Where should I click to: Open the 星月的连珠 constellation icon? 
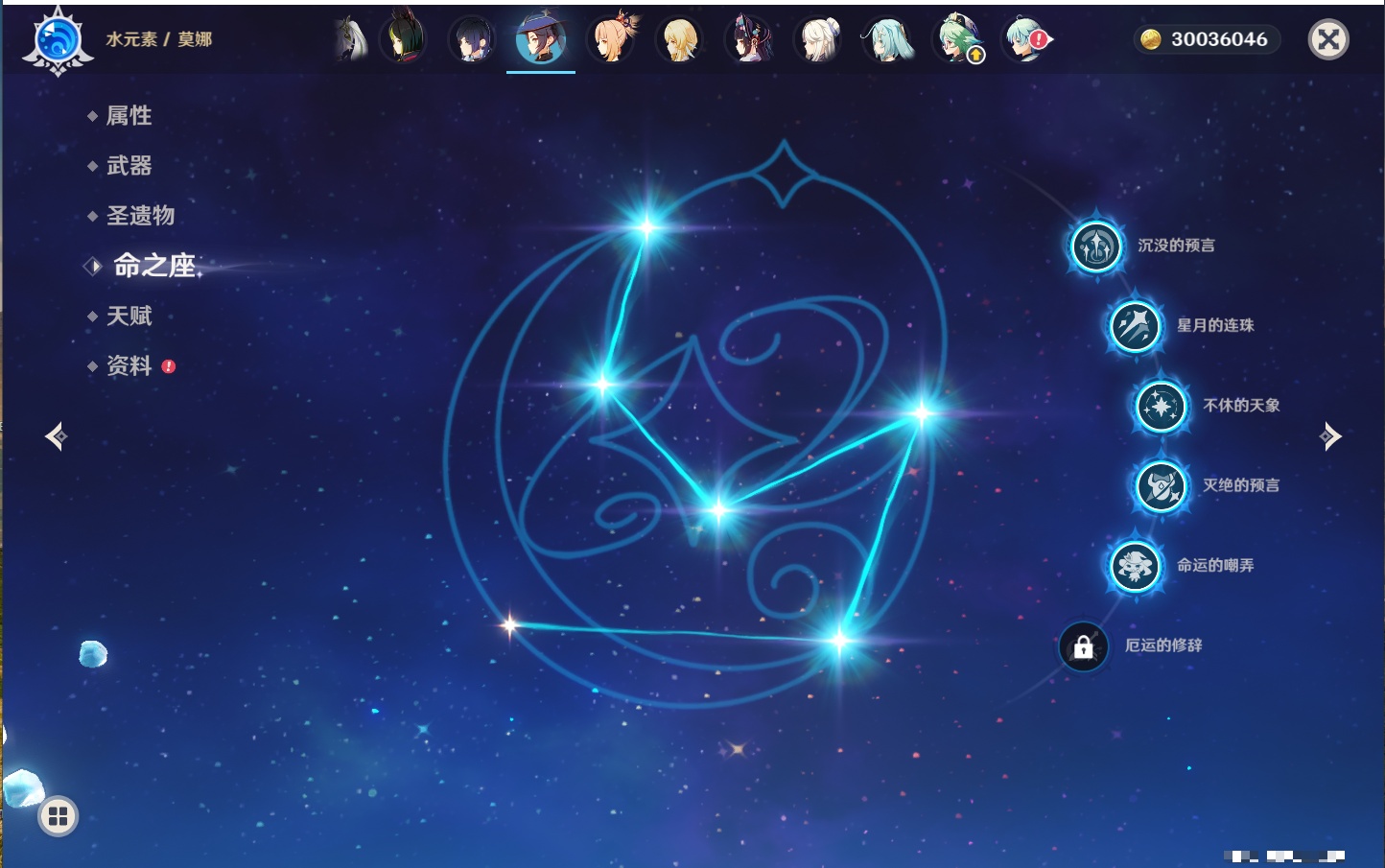point(1135,326)
